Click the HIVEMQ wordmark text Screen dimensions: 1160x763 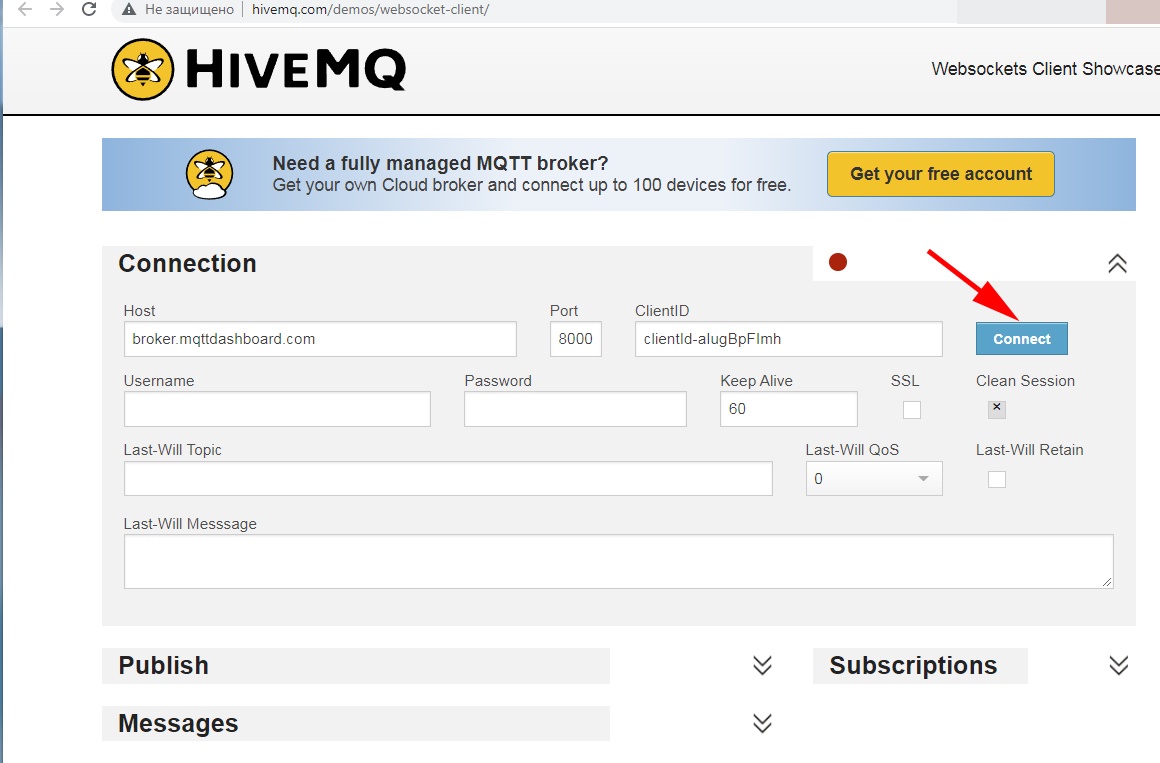click(295, 70)
